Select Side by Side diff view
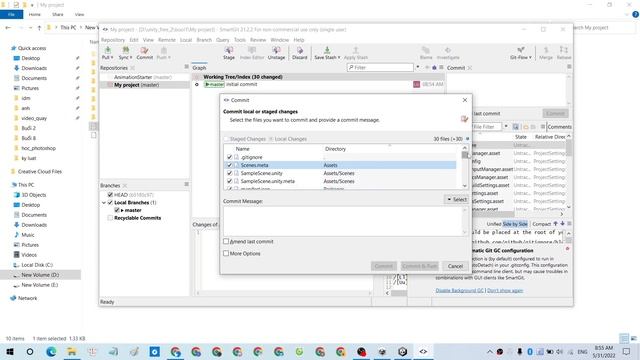640x360 pixels. pos(515,224)
